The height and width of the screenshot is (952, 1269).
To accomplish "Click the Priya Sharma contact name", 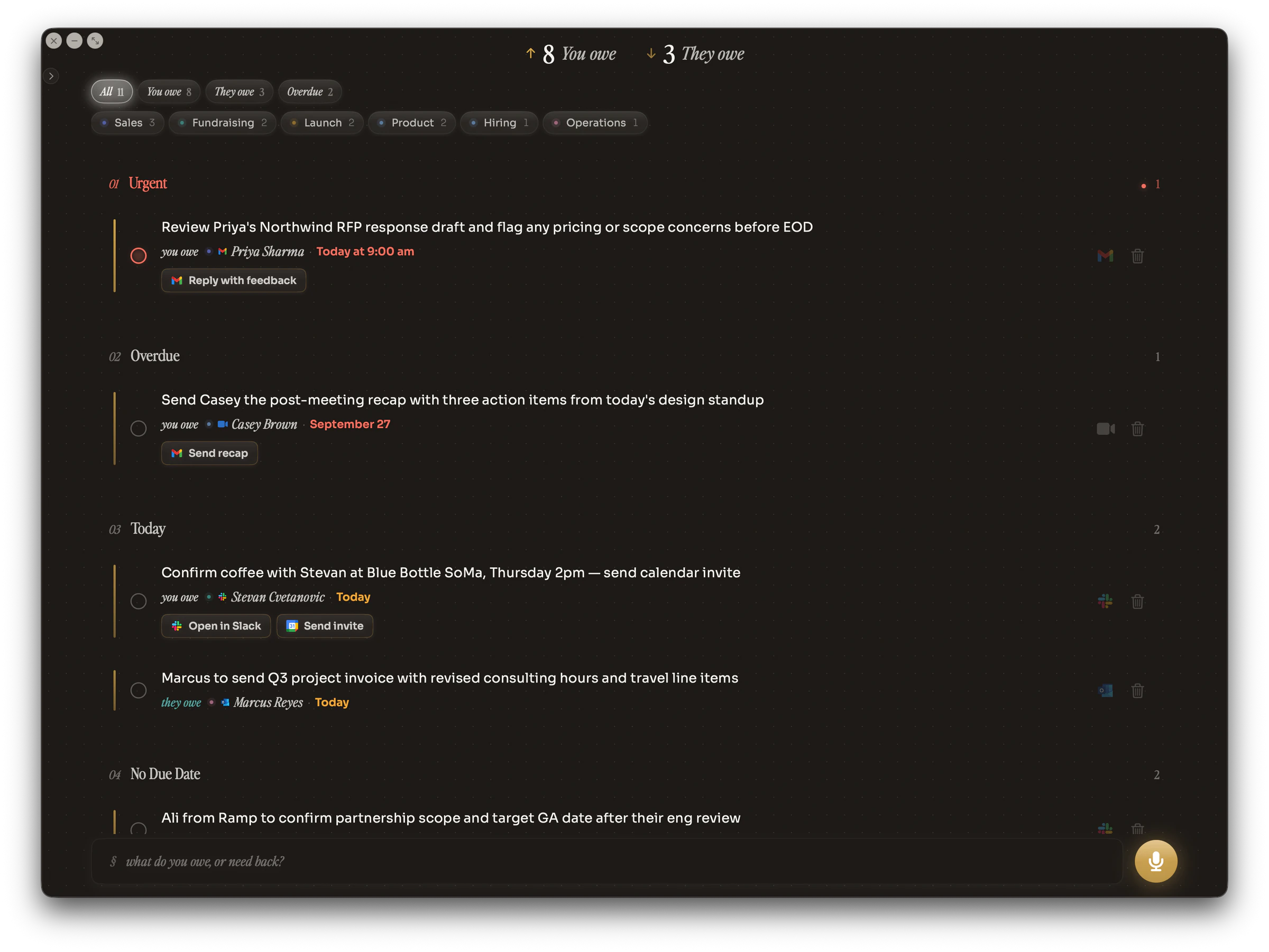I will click(268, 252).
